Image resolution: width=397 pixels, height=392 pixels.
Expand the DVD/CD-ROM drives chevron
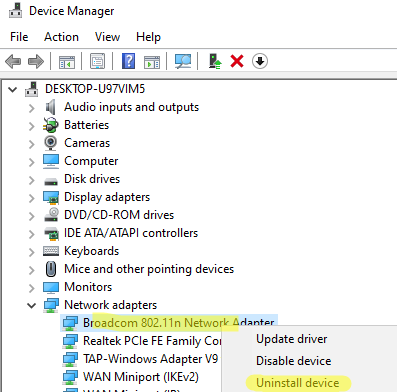[32, 216]
